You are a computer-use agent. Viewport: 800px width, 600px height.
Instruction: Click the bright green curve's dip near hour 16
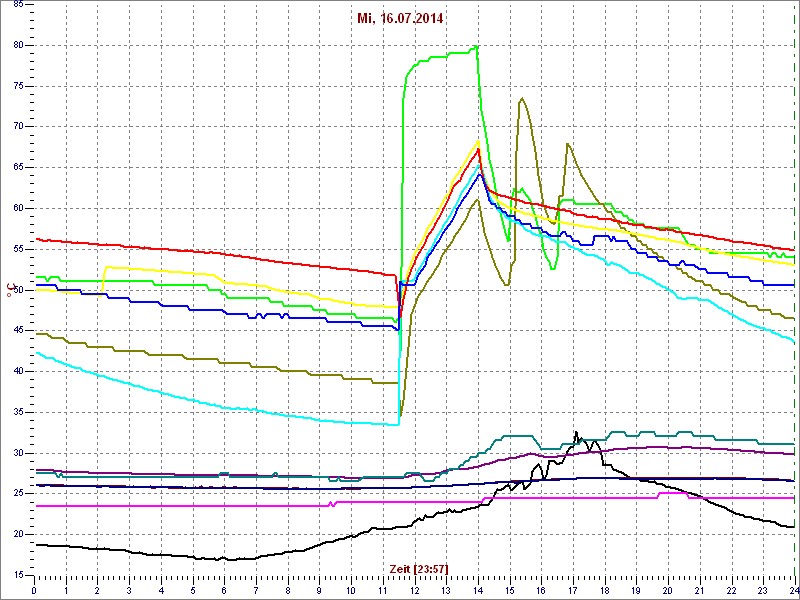click(553, 268)
